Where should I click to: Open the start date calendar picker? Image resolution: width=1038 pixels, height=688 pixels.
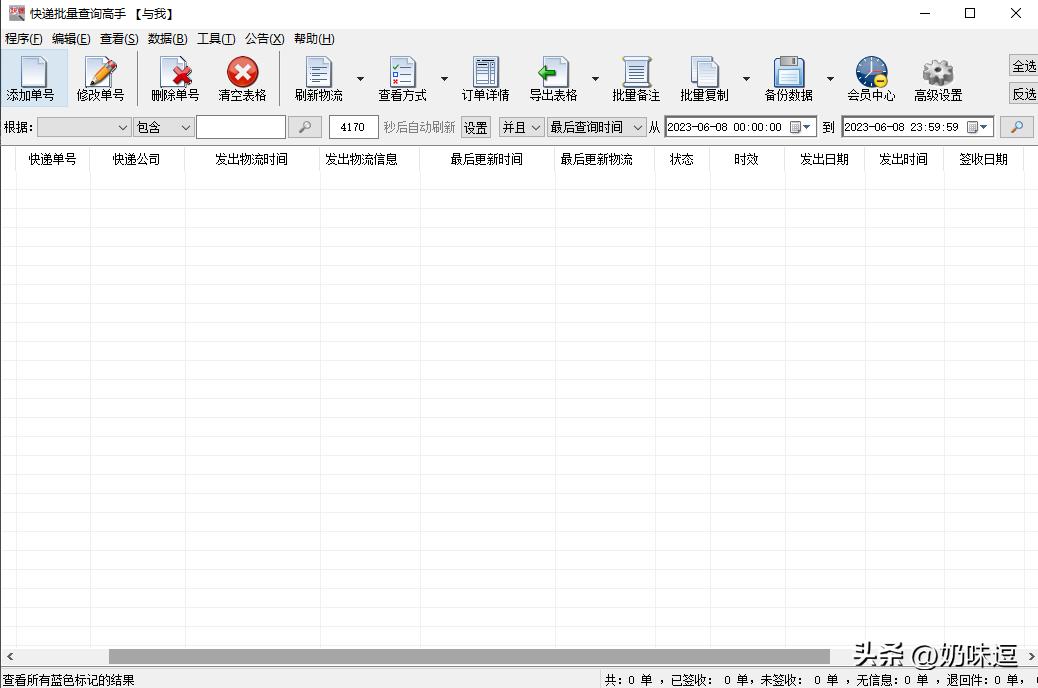(801, 127)
